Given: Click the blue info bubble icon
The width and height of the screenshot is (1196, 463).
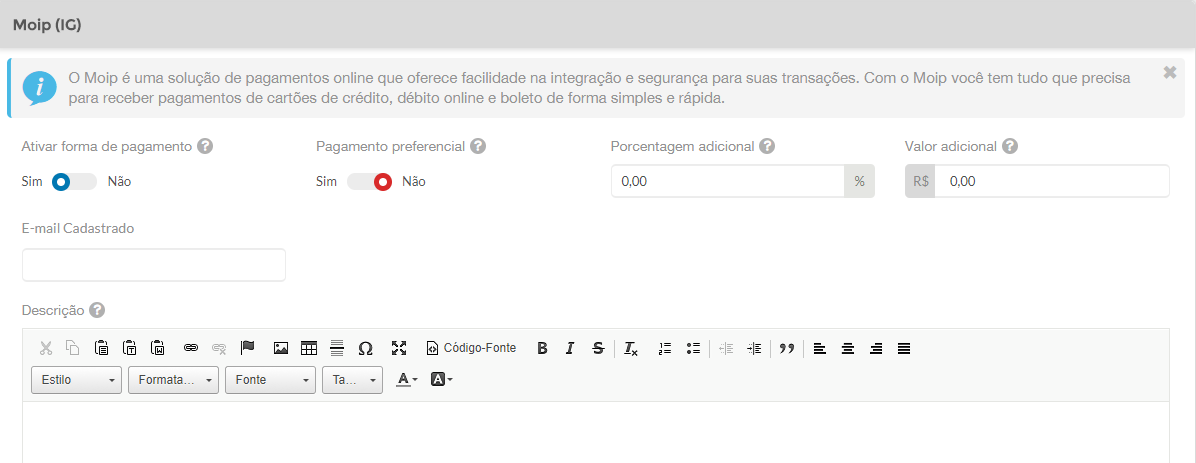Looking at the screenshot, I should click(39, 88).
